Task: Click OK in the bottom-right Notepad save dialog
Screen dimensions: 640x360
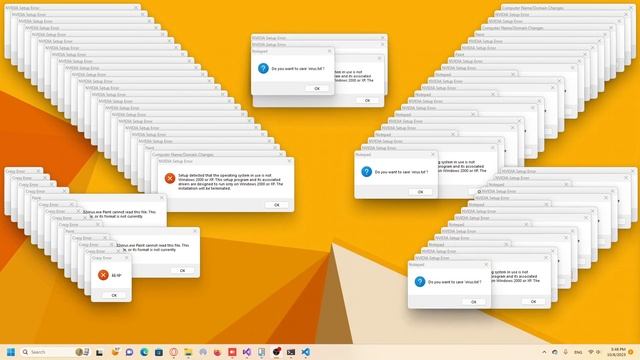Action: point(473,302)
